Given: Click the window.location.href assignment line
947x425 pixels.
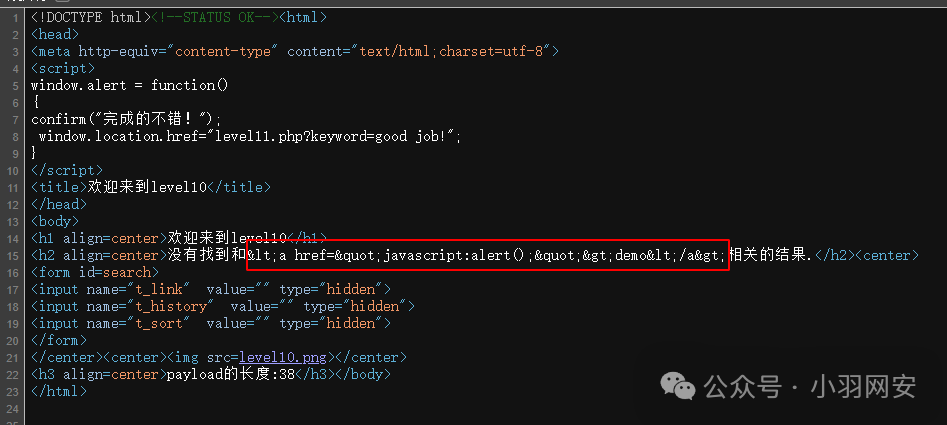Looking at the screenshot, I should click(x=250, y=136).
